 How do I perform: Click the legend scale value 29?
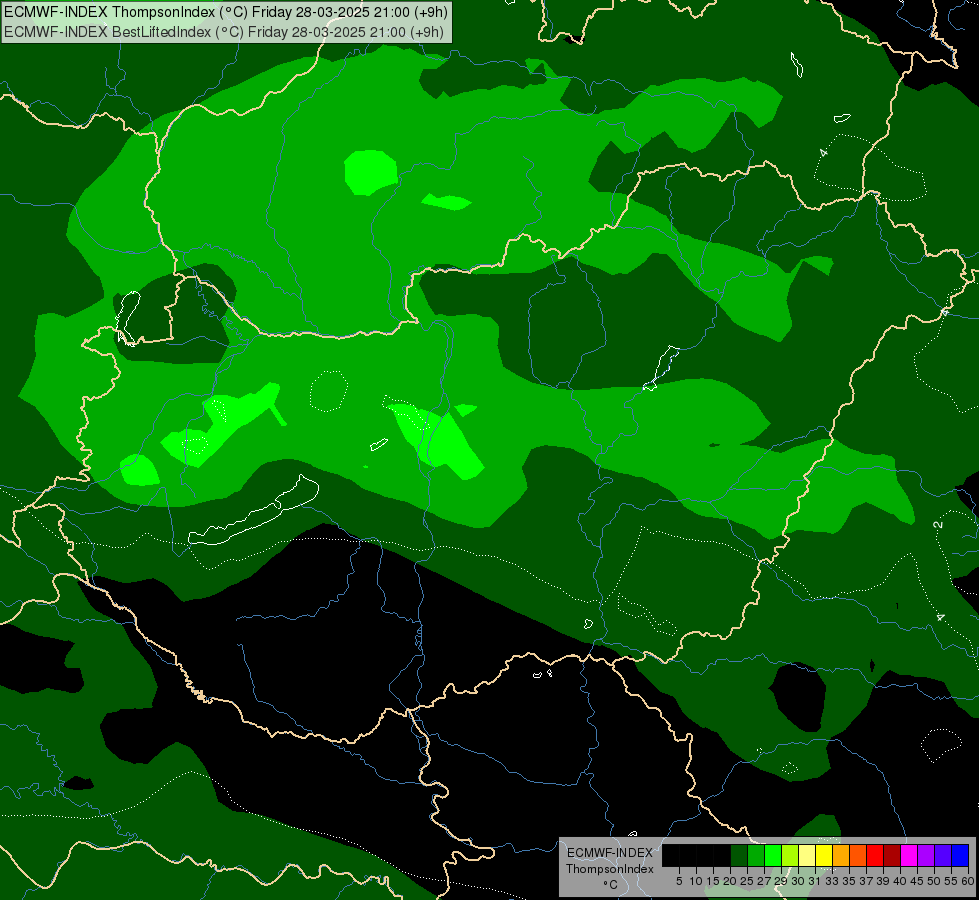tap(781, 881)
